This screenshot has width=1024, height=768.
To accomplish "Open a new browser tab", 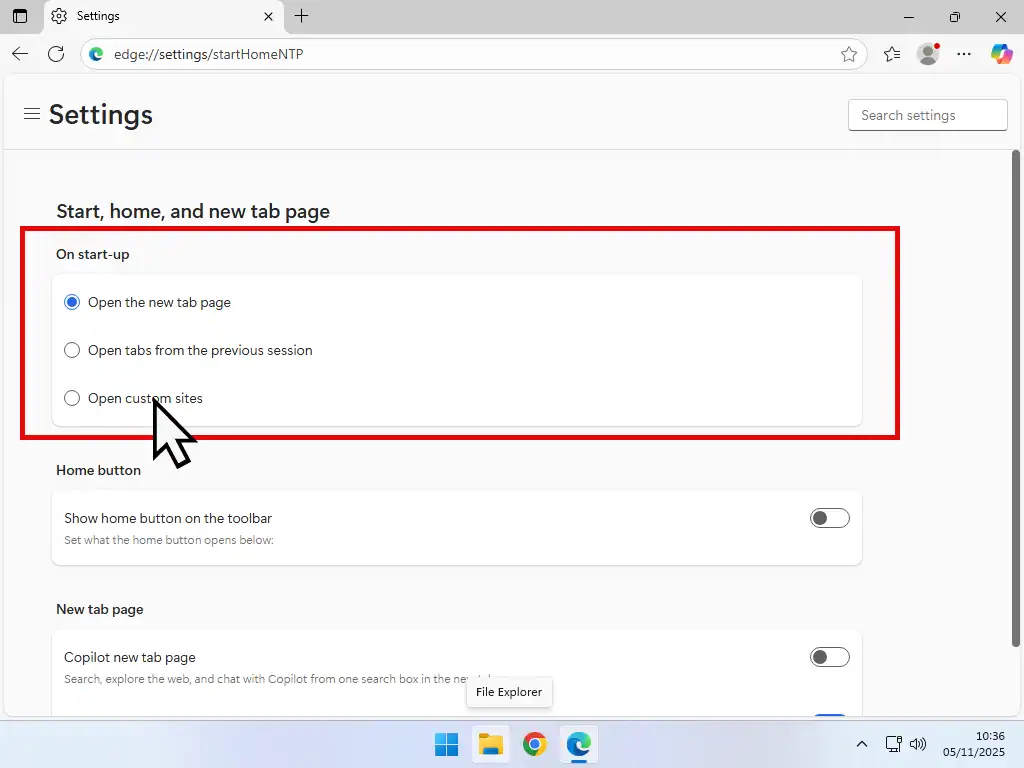I will point(301,16).
